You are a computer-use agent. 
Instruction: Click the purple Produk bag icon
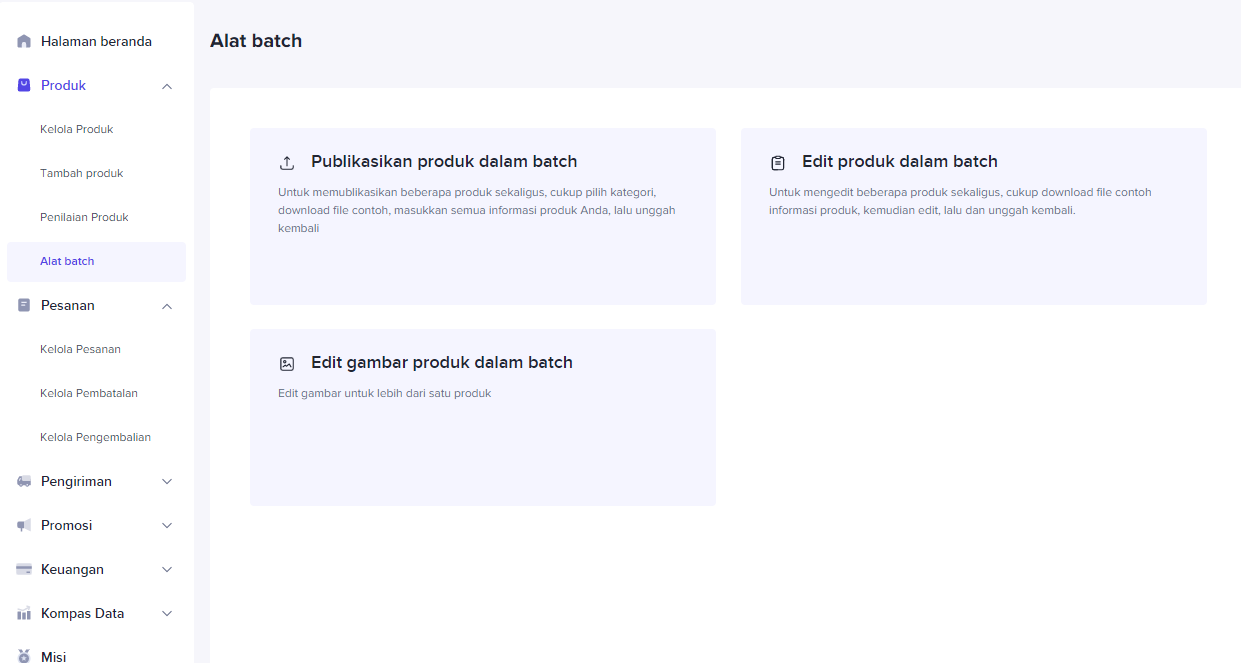click(x=24, y=86)
